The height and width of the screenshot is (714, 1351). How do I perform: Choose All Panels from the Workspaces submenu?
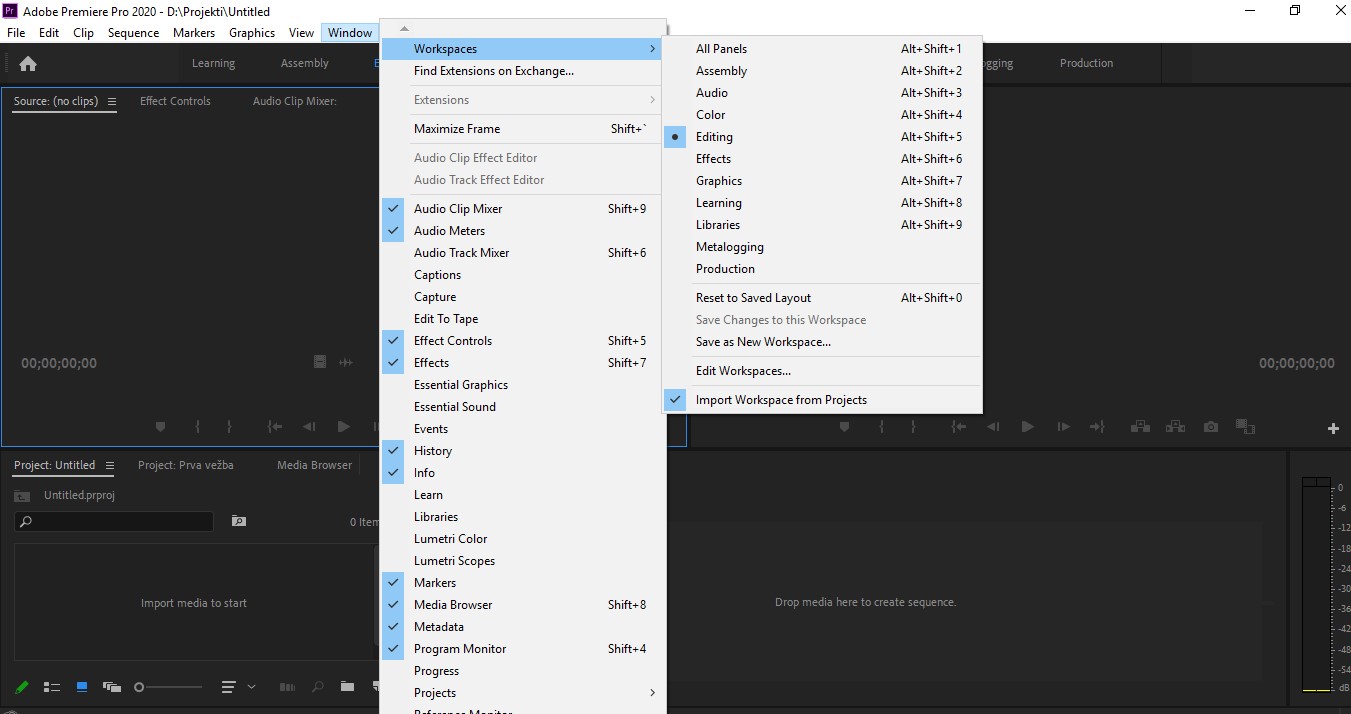823,49
